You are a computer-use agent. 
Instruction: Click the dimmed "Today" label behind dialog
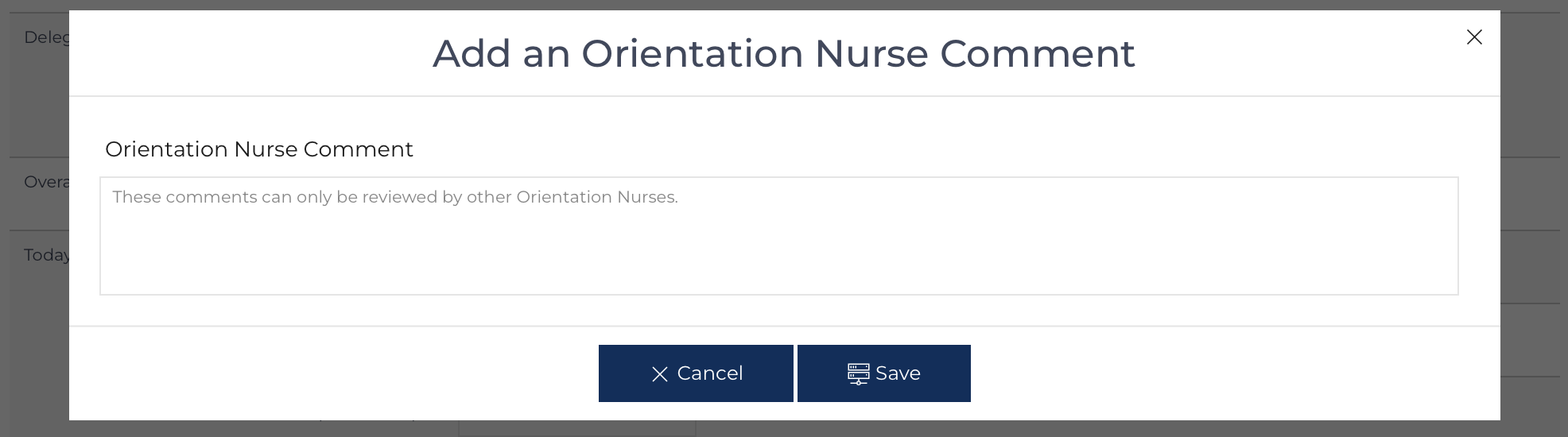tap(46, 255)
